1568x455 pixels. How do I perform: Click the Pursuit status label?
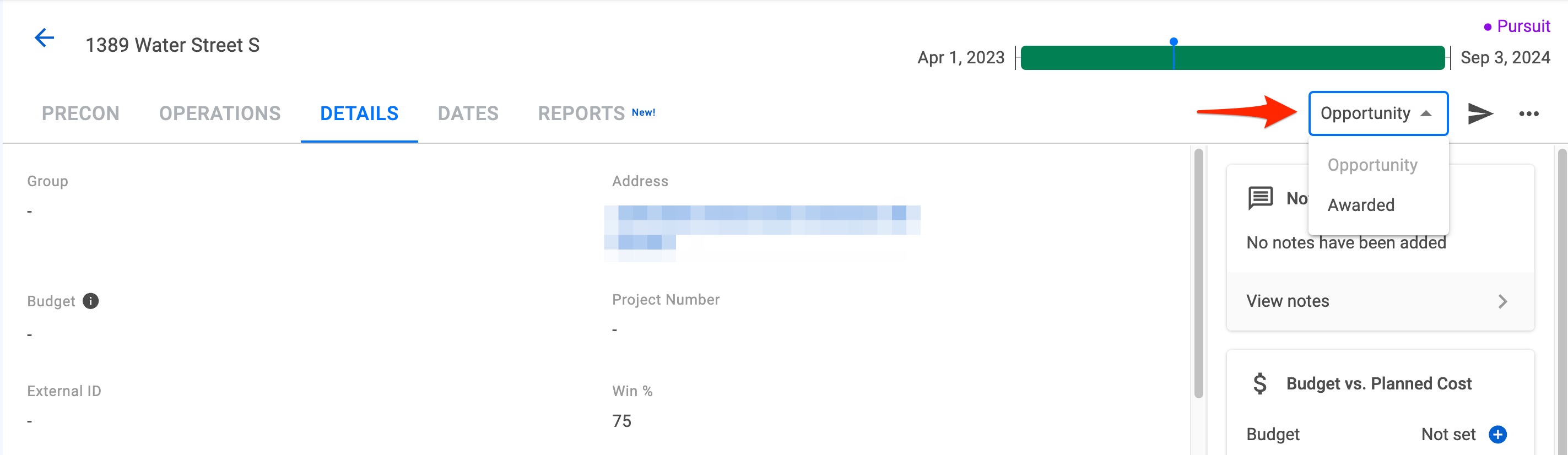tap(1517, 26)
